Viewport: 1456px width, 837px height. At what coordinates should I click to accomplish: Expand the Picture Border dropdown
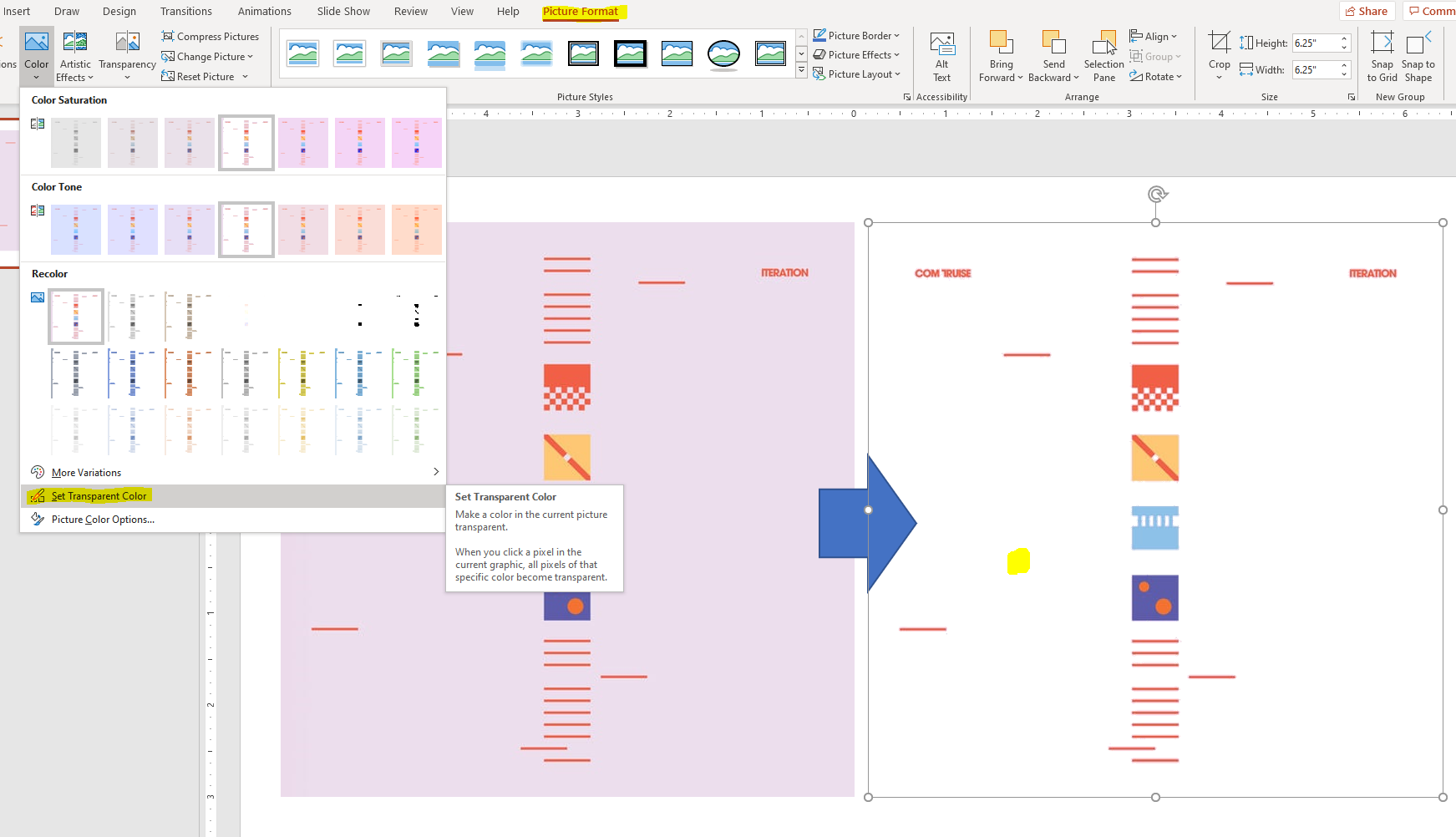856,35
